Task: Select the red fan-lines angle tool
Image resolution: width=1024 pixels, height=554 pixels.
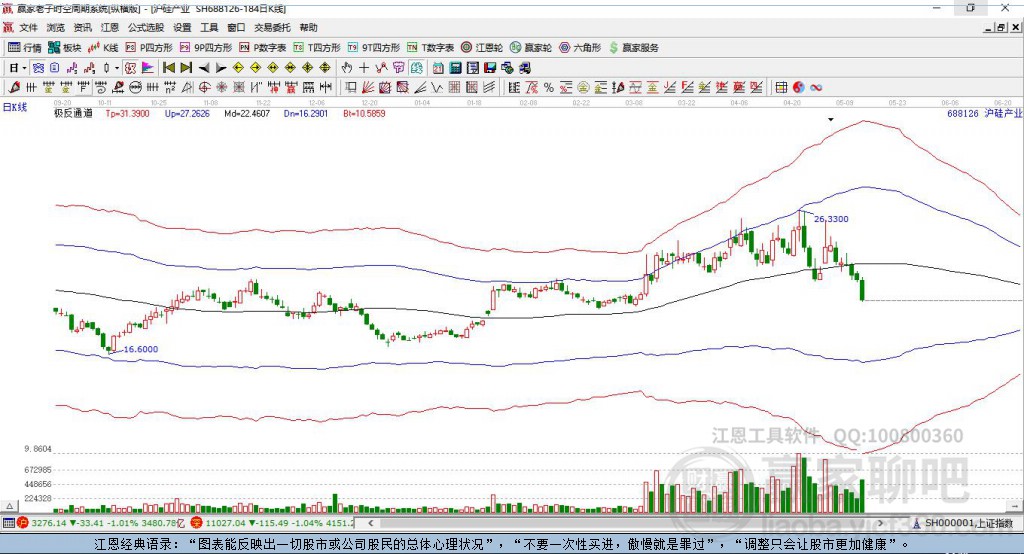Action: 369,88
